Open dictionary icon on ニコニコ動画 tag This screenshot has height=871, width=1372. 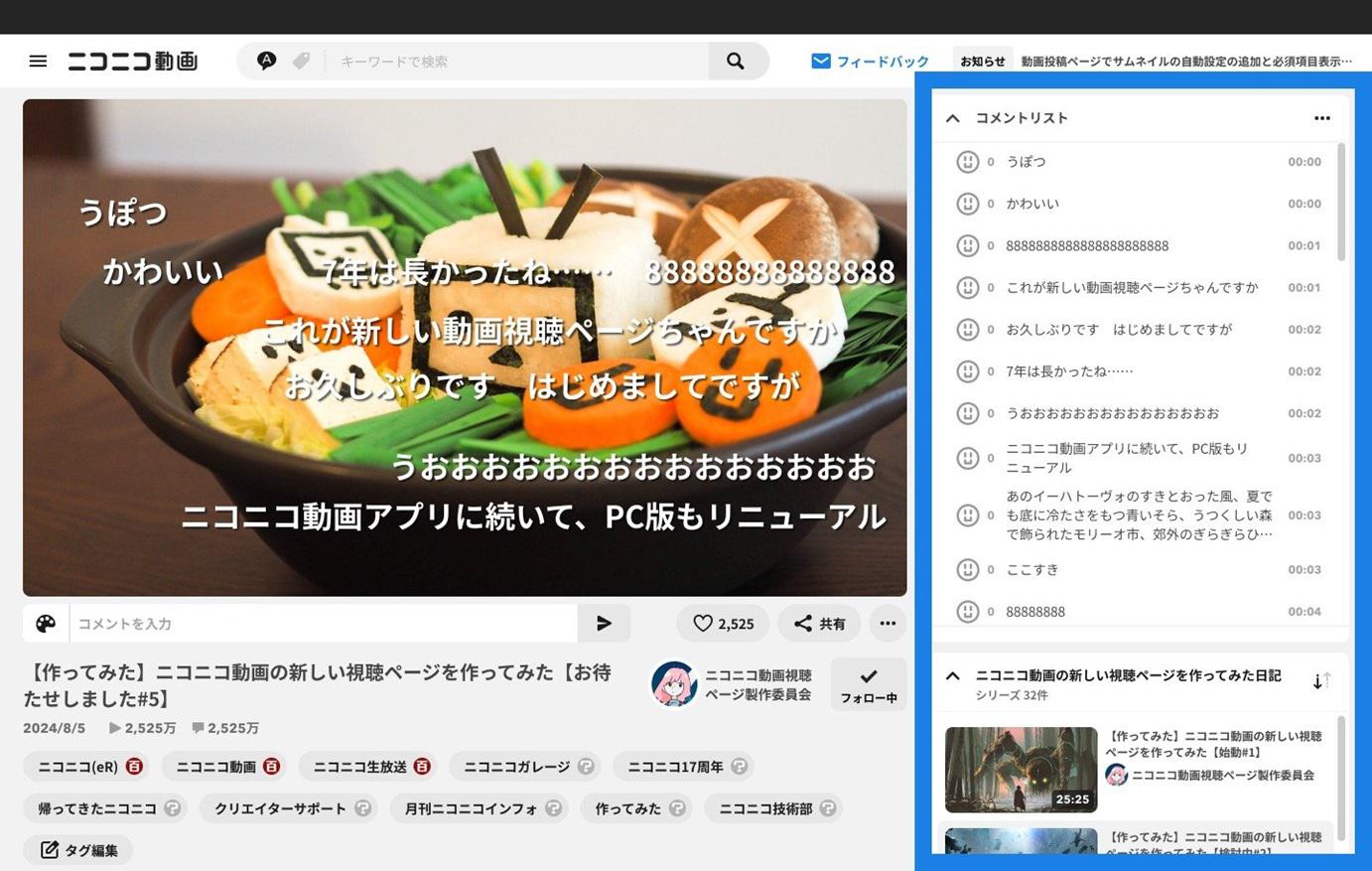click(271, 767)
